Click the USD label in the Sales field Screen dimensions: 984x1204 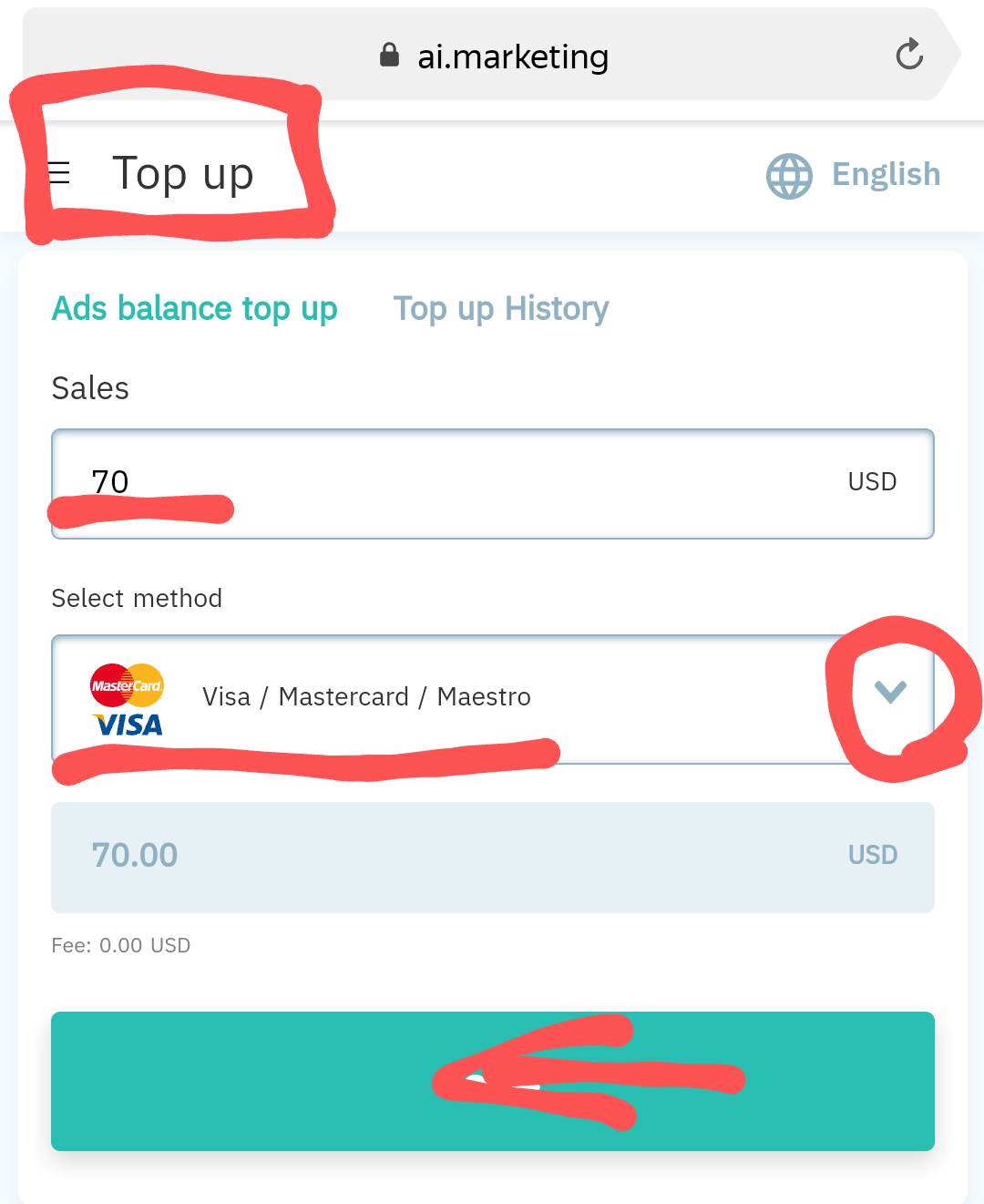tap(872, 482)
